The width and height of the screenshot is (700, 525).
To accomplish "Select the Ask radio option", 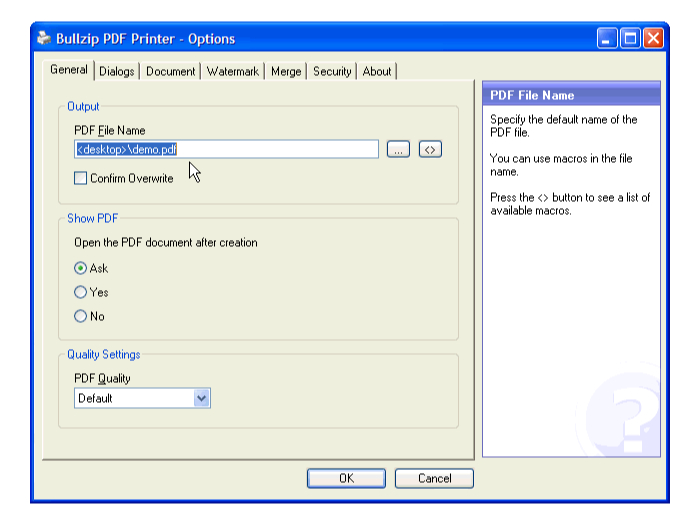I will [x=80, y=268].
